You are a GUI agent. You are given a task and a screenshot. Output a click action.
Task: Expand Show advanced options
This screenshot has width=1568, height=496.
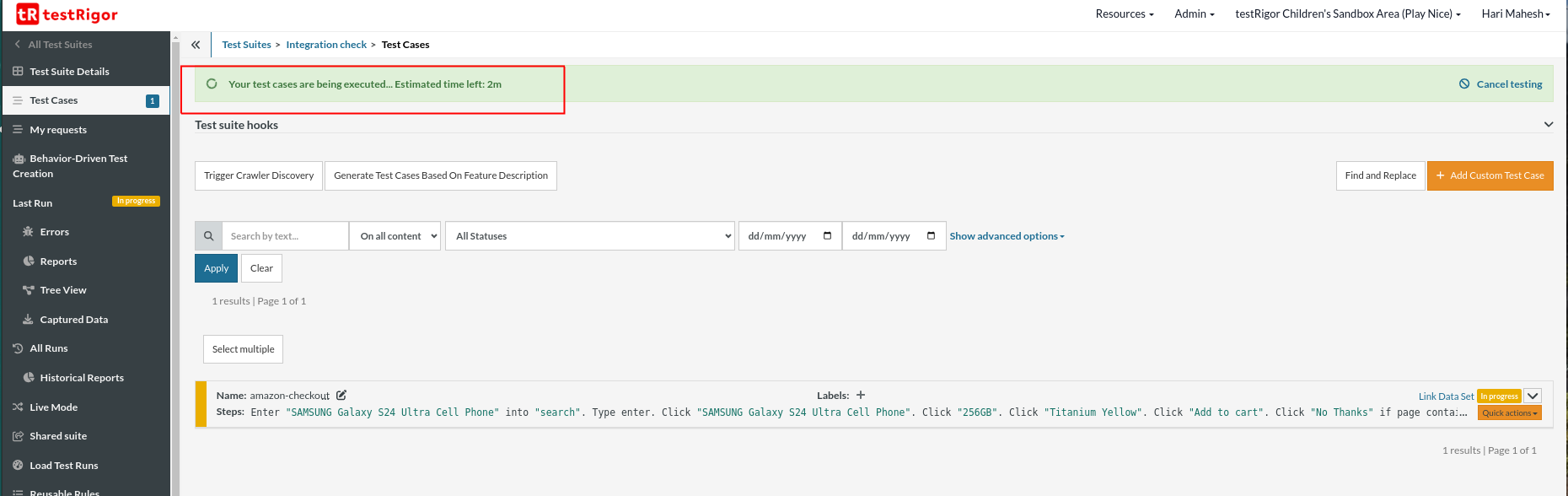click(x=1007, y=236)
